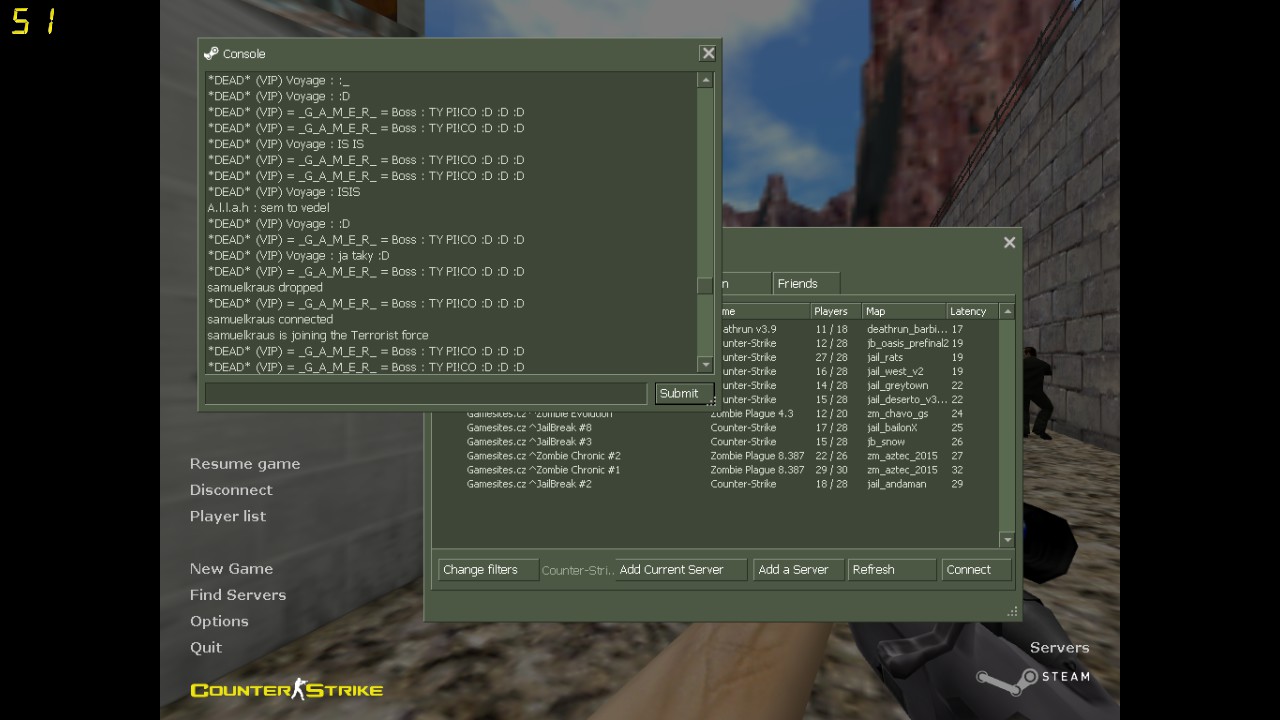Click the Servers window resize grip
Screen dimensions: 1280x720
click(x=1013, y=611)
